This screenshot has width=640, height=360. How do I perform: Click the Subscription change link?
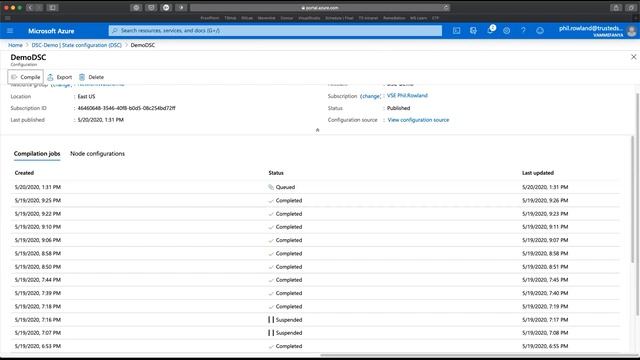click(371, 96)
